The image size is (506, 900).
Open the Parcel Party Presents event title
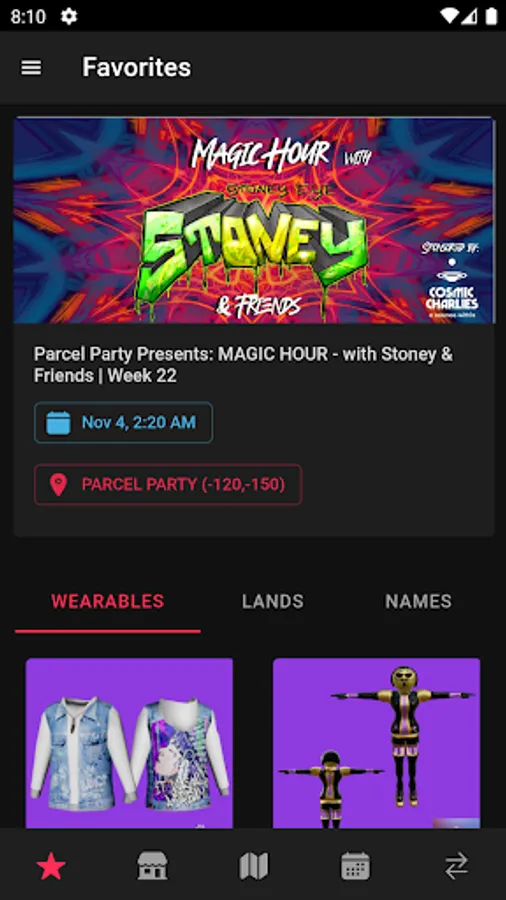coord(243,365)
